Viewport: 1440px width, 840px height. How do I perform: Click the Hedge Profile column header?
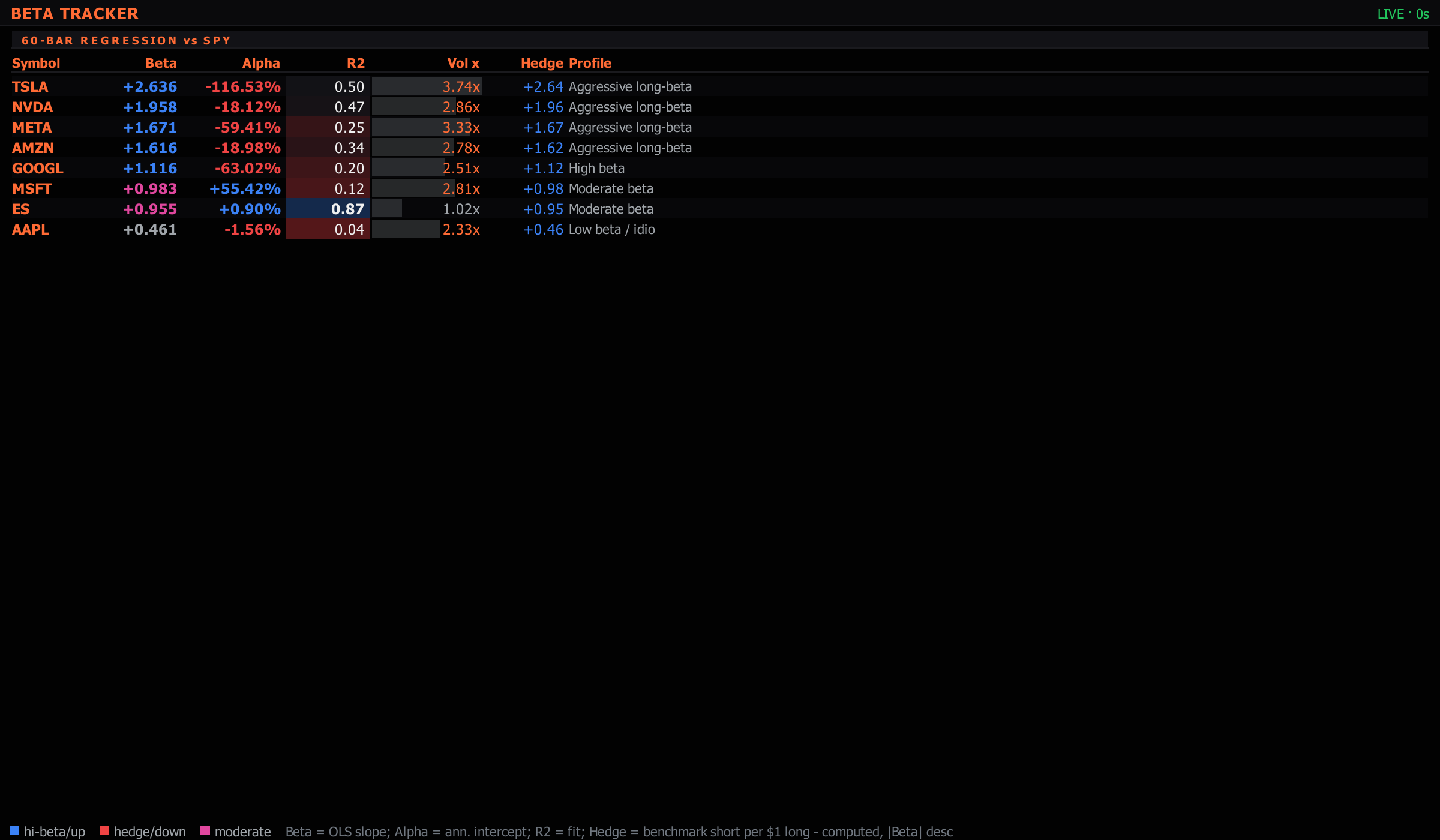point(566,63)
